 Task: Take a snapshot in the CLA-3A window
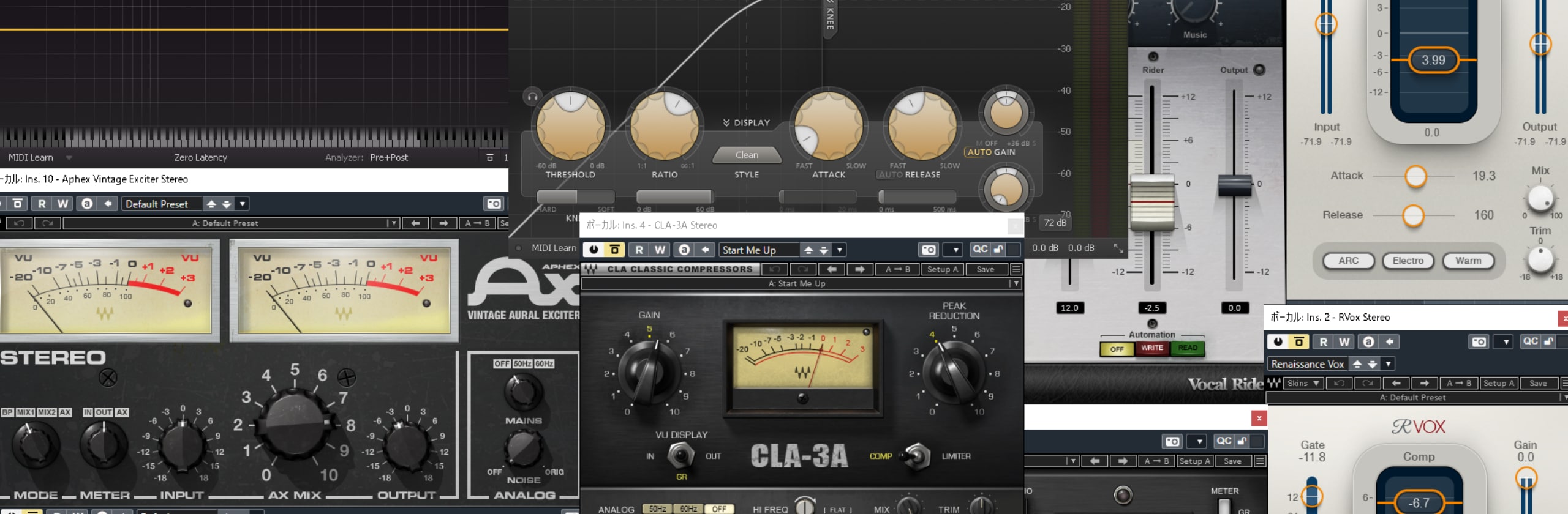click(929, 250)
